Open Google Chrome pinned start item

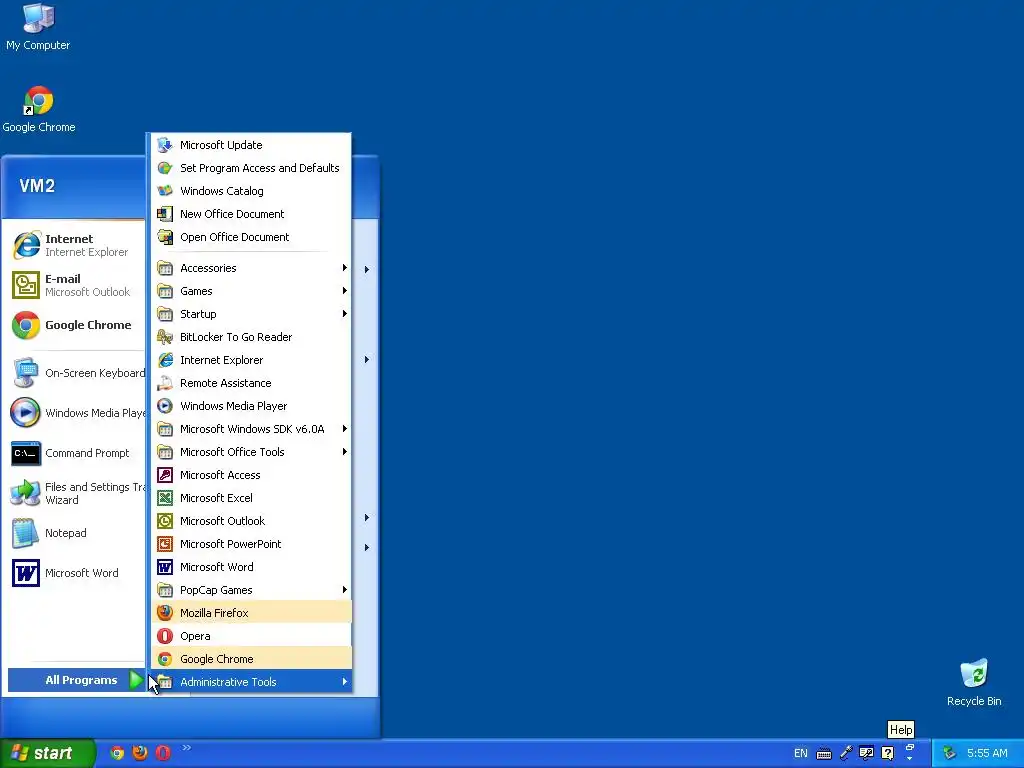(x=77, y=325)
